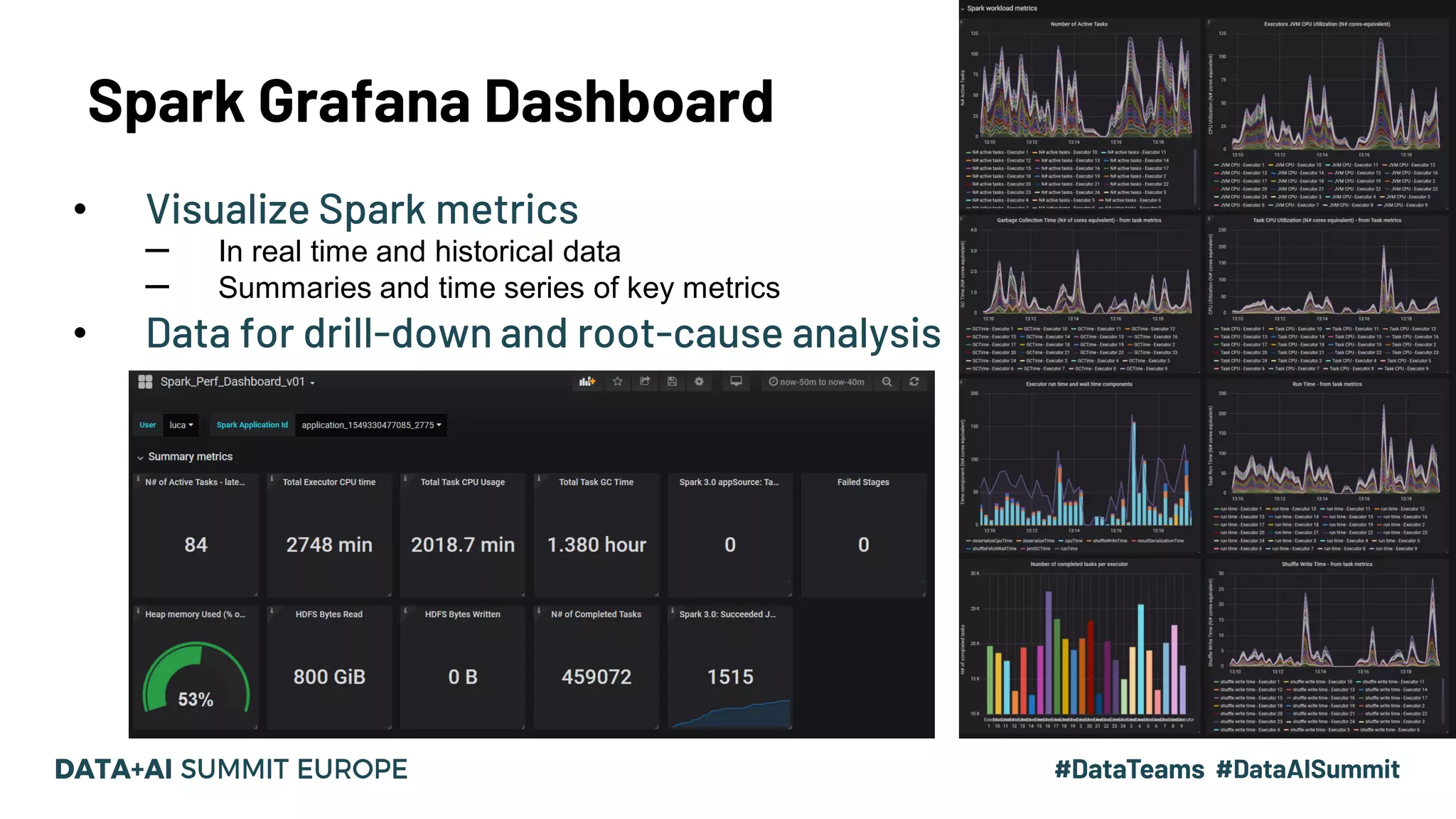Open the Spark Application Id dropdown

tap(371, 425)
